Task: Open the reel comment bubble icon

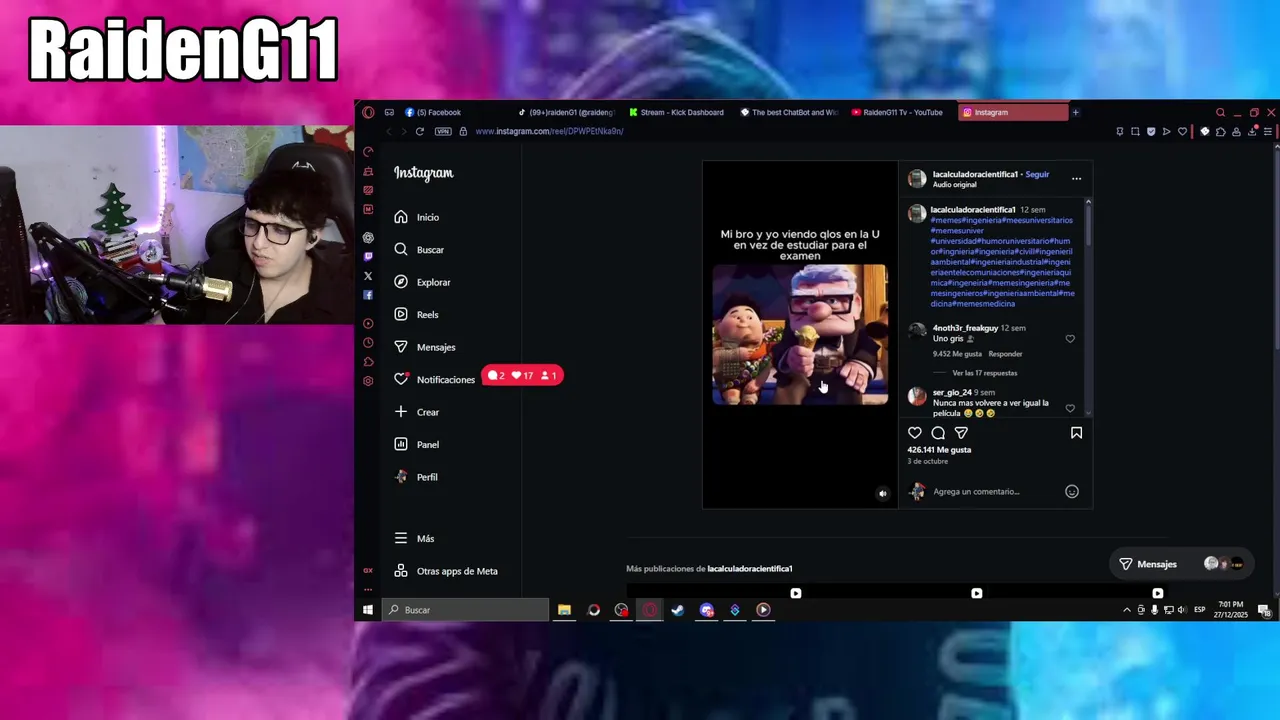Action: pyautogui.click(x=938, y=433)
